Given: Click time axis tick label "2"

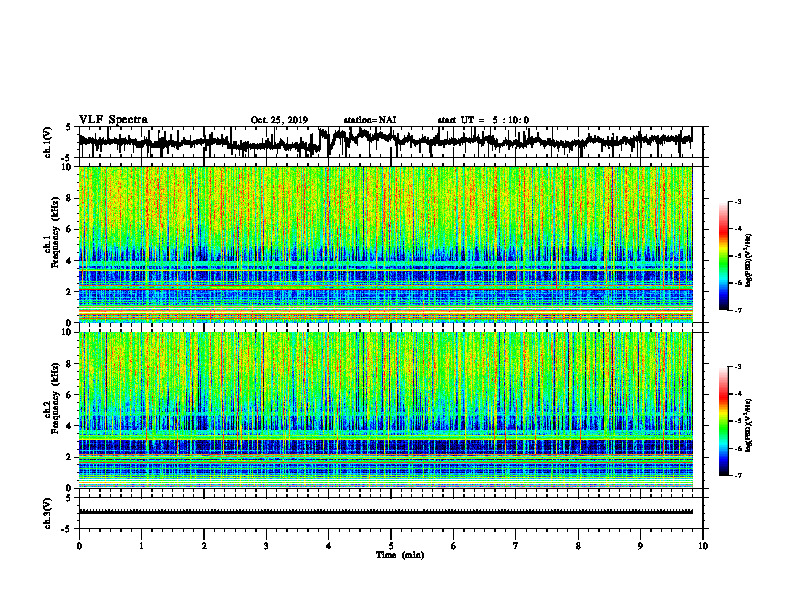Looking at the screenshot, I should (x=204, y=546).
